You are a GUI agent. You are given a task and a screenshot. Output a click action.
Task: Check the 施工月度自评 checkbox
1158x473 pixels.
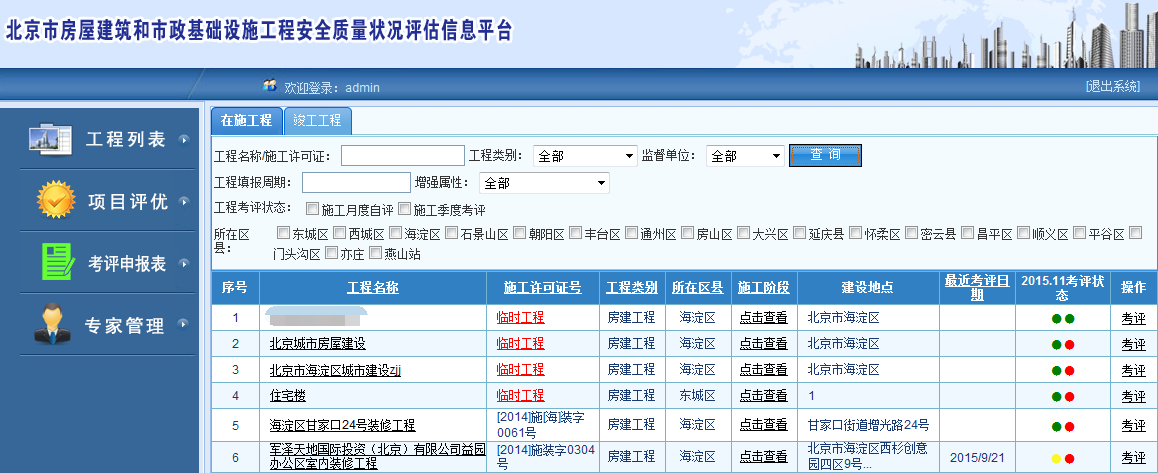tap(313, 209)
